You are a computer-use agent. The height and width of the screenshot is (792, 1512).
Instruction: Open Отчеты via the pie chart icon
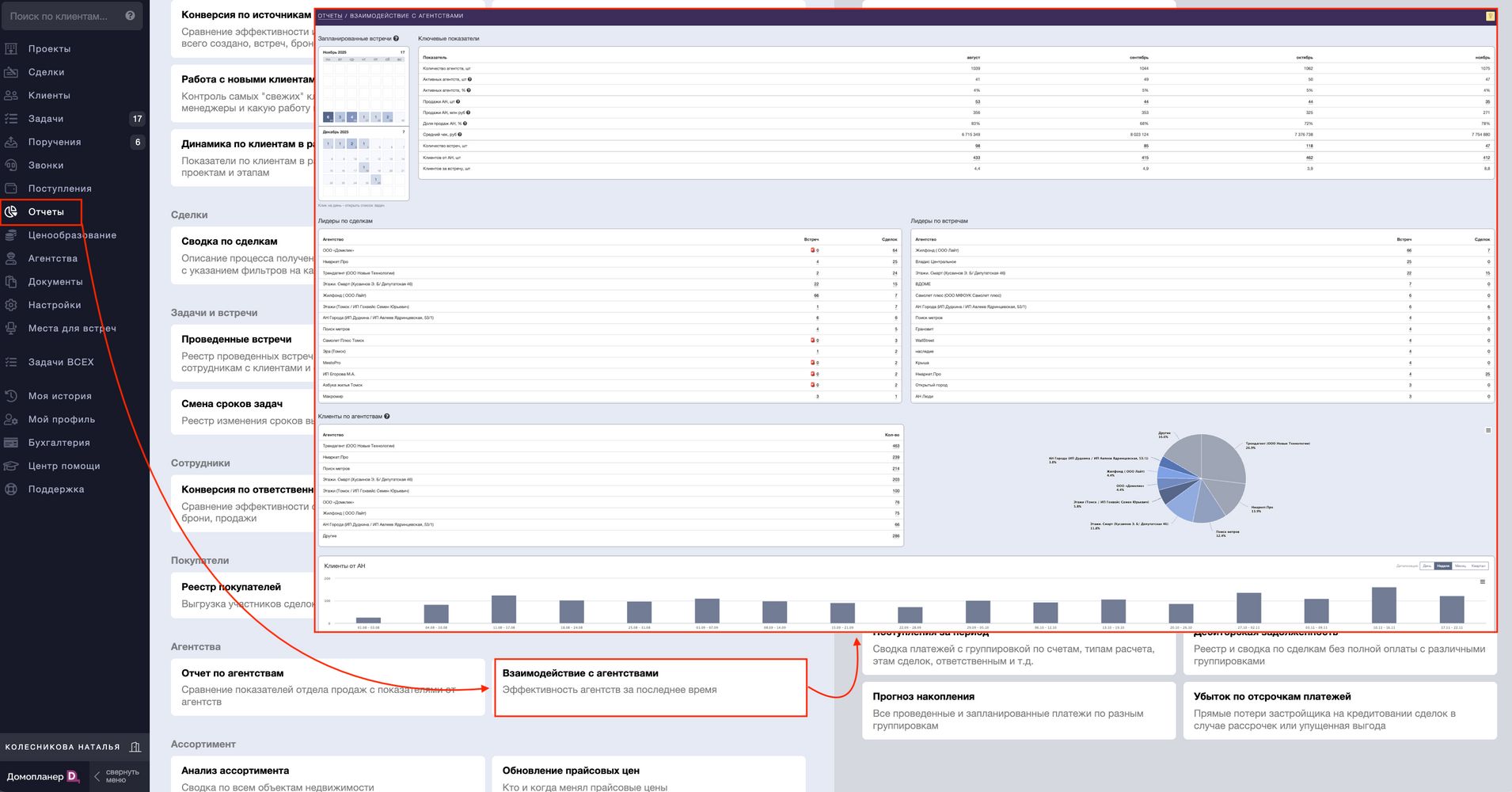coord(11,212)
